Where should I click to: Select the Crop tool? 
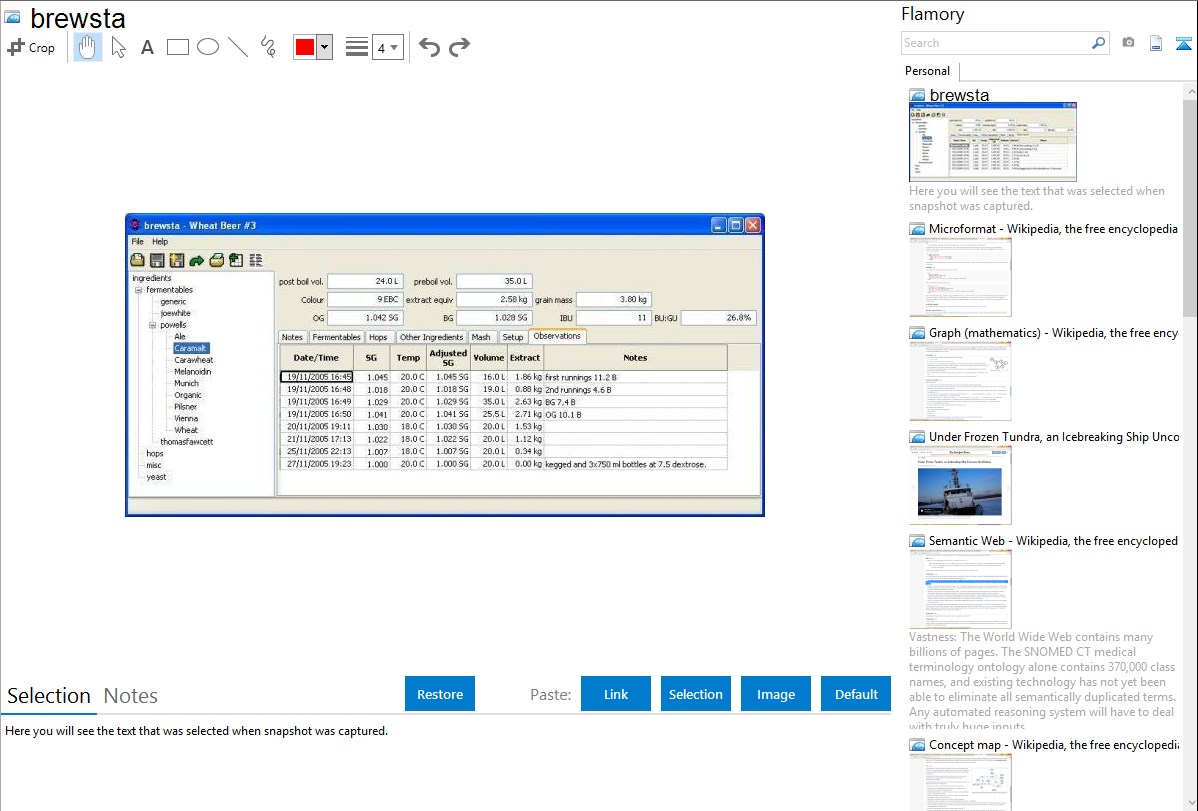click(31, 47)
